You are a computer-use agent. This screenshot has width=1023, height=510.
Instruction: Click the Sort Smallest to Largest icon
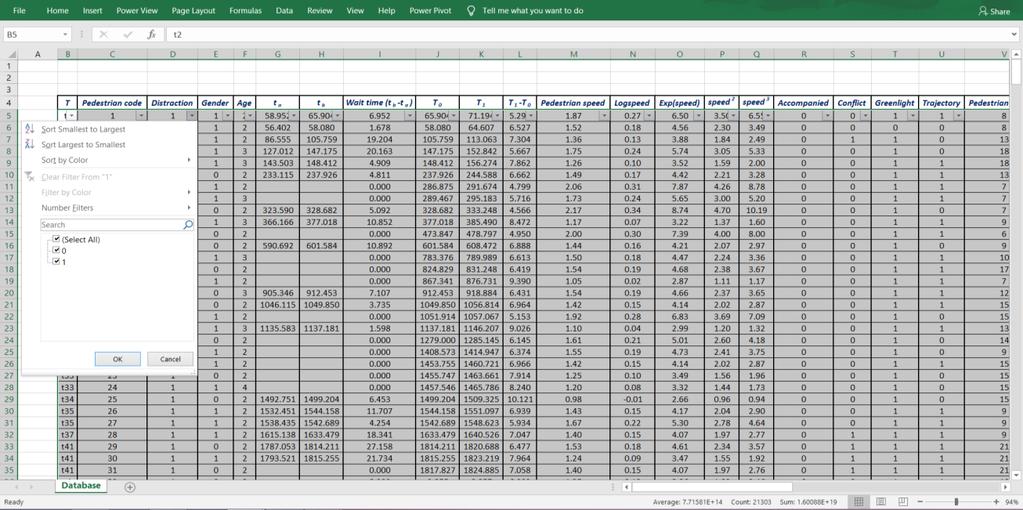(x=29, y=129)
